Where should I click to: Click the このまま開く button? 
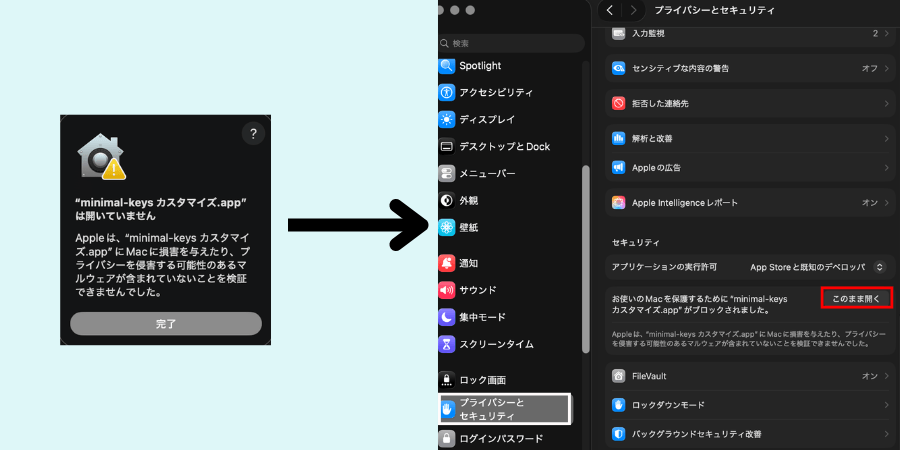[856, 298]
